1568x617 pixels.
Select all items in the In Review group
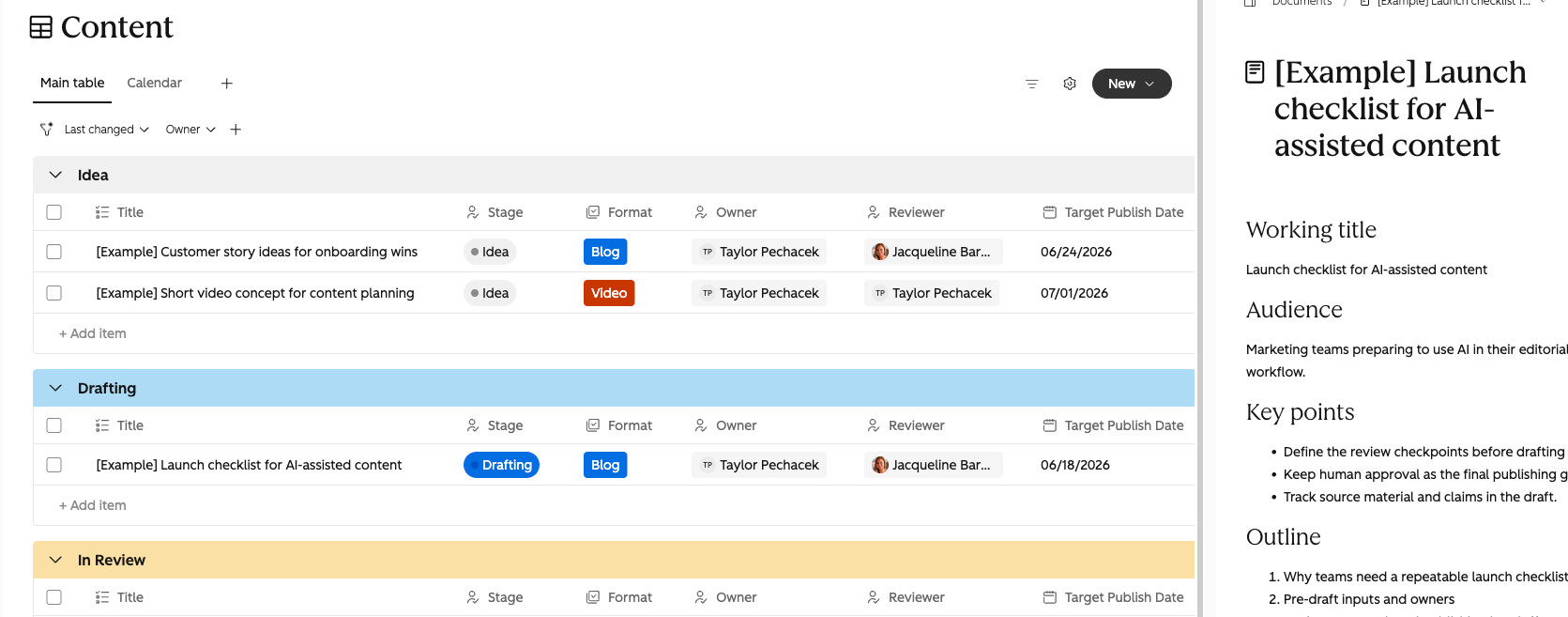pos(54,597)
